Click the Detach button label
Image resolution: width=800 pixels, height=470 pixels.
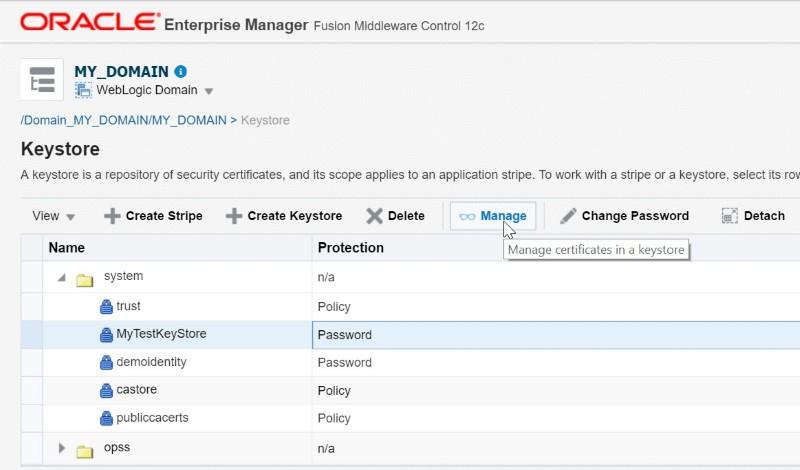pos(764,216)
